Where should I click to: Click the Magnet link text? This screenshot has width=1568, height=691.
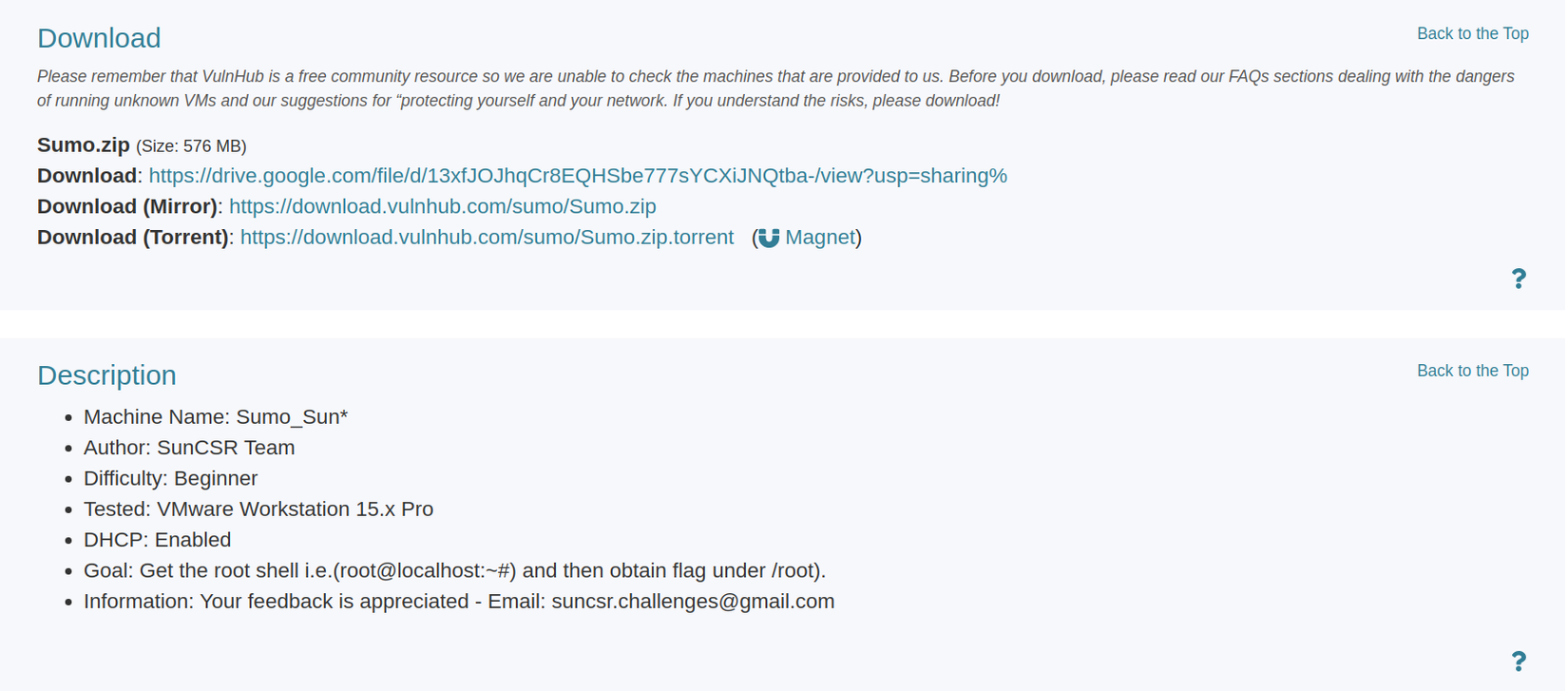tap(819, 238)
